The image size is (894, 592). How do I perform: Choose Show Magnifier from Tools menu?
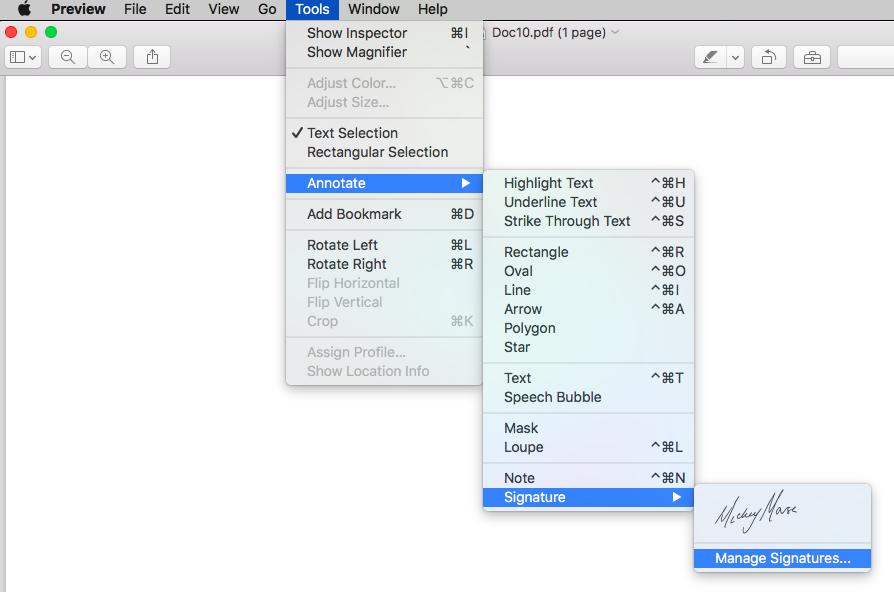[384, 52]
